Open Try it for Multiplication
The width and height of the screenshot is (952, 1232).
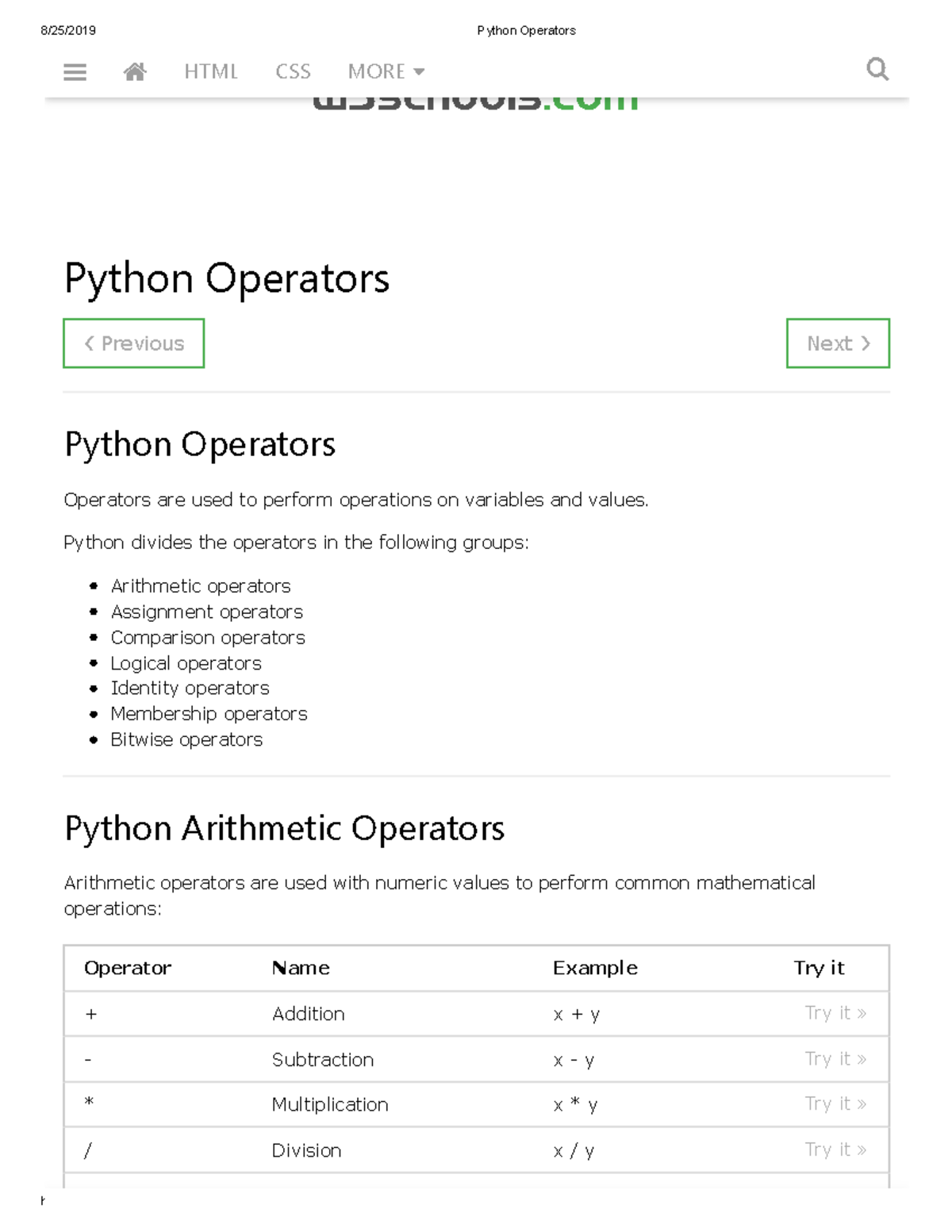tap(835, 1104)
